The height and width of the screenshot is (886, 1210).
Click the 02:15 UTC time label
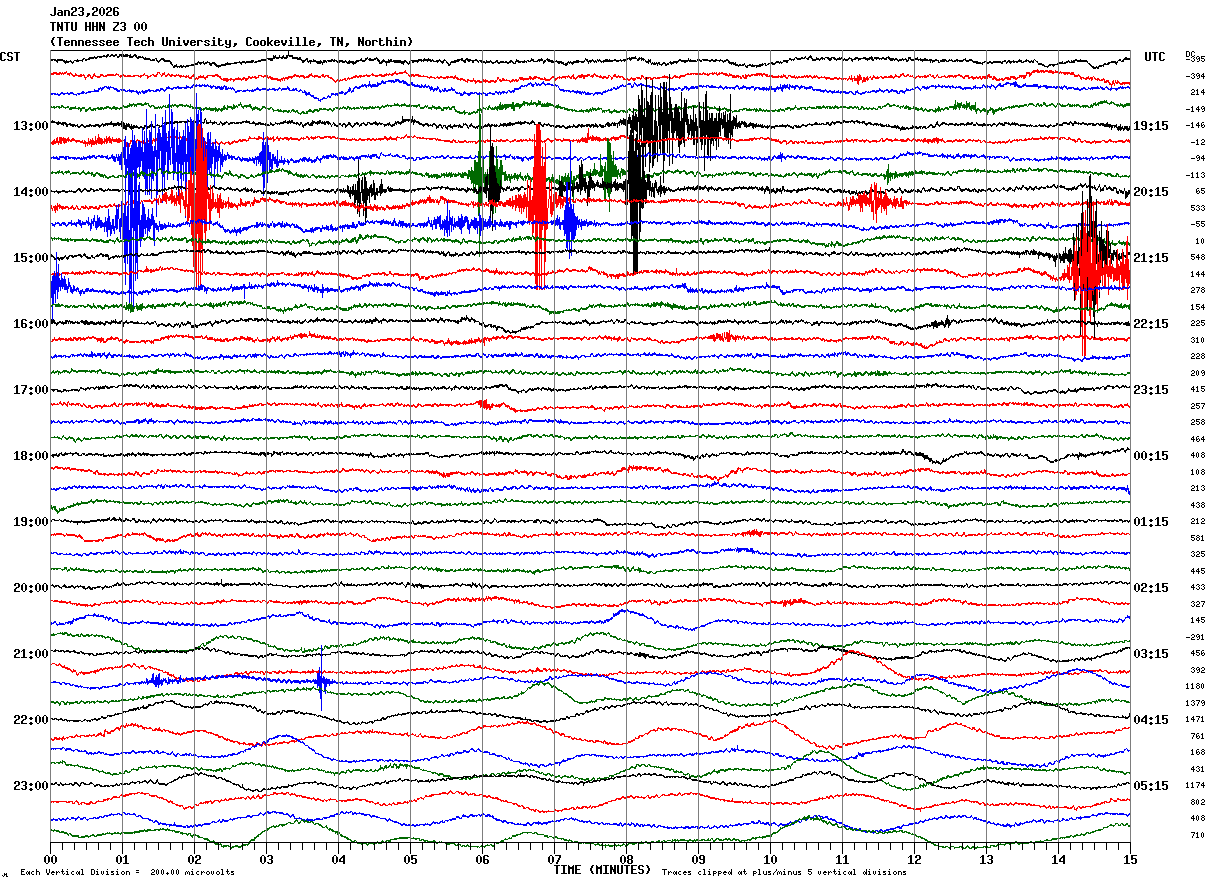[x=1151, y=588]
